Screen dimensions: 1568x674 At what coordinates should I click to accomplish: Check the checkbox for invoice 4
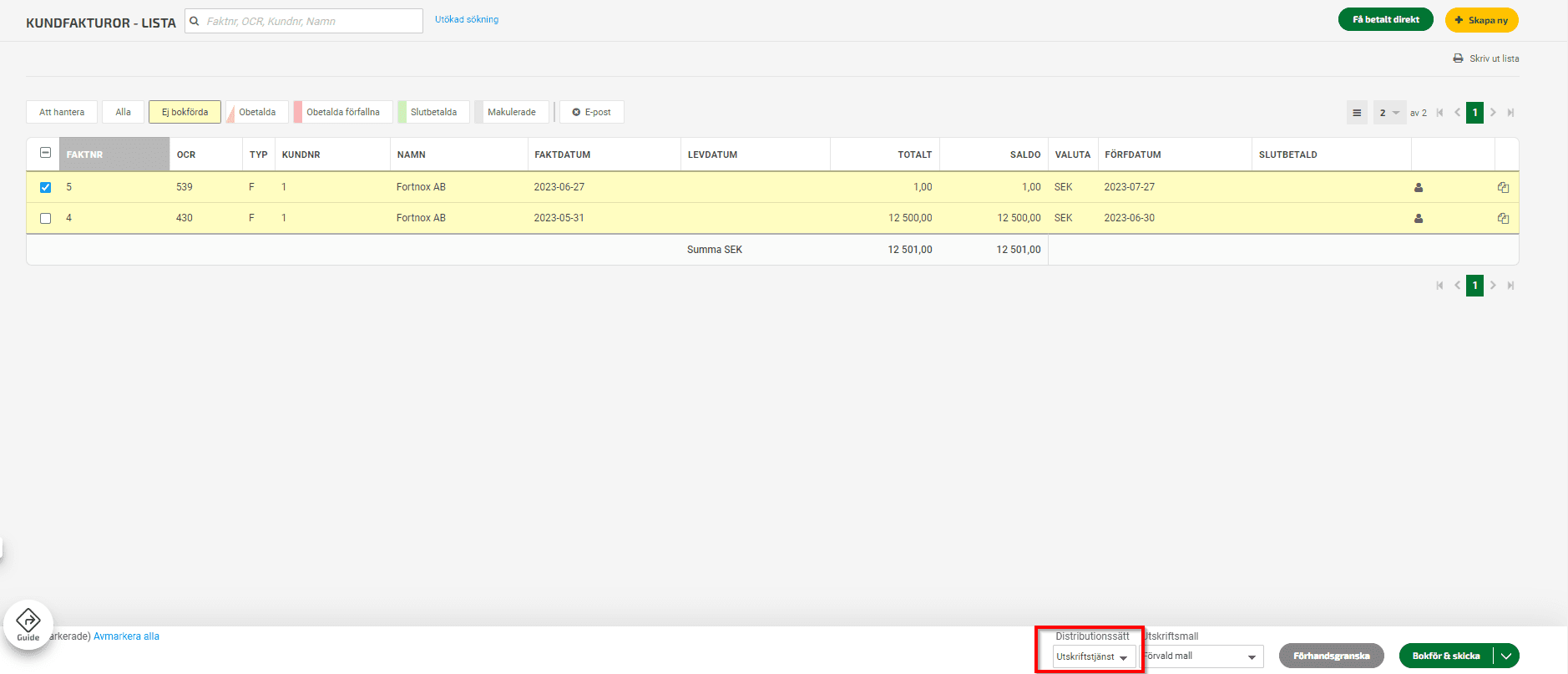(46, 219)
